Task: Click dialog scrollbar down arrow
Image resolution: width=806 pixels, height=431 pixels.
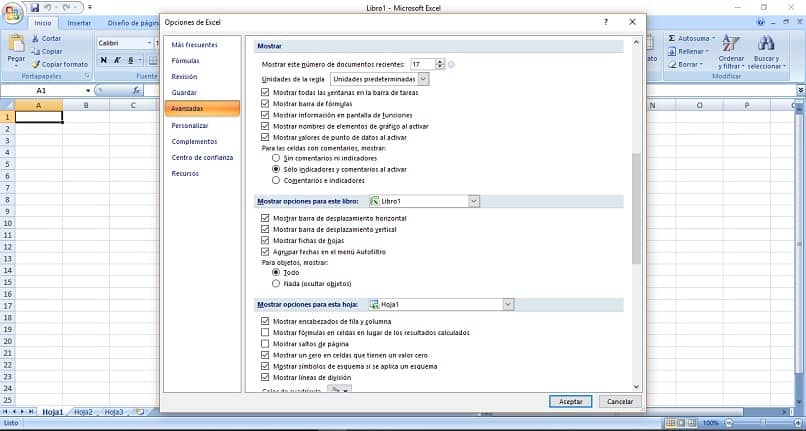Action: click(636, 387)
